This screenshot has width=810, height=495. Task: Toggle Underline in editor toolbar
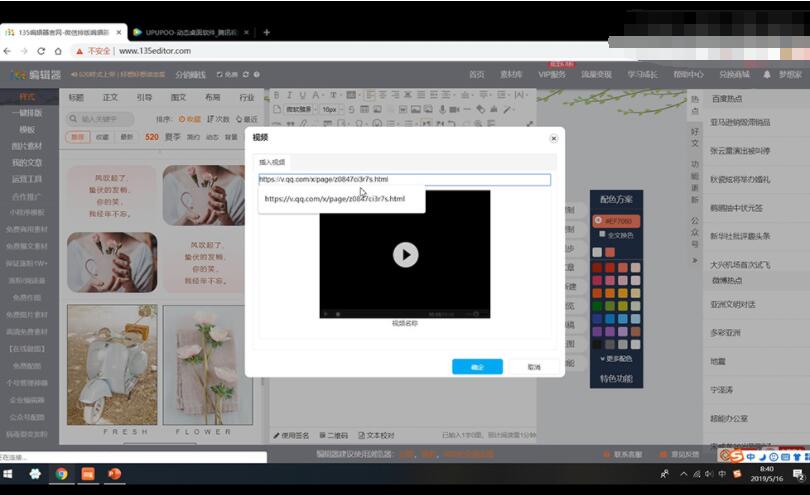pos(302,95)
